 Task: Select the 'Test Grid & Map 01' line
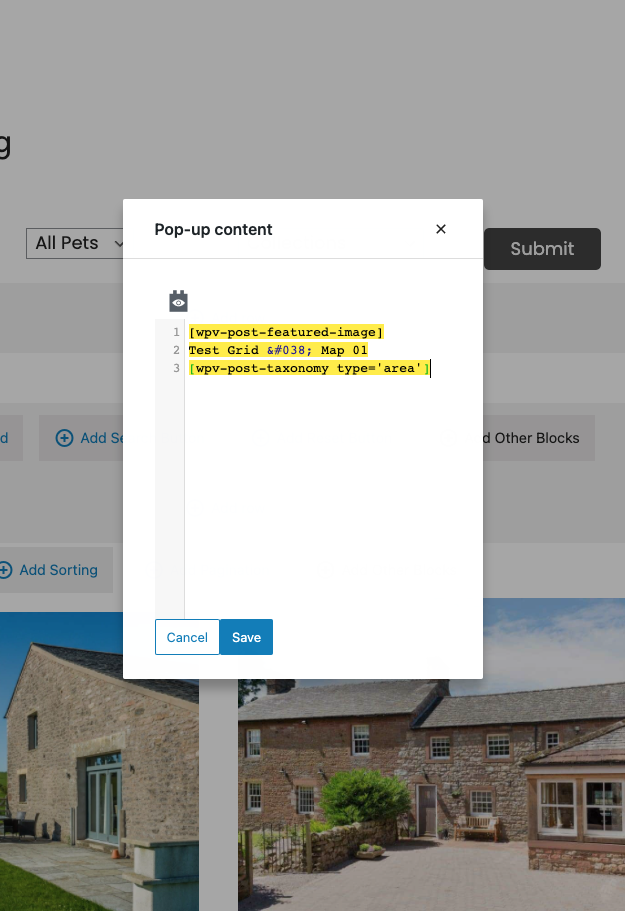click(x=278, y=350)
